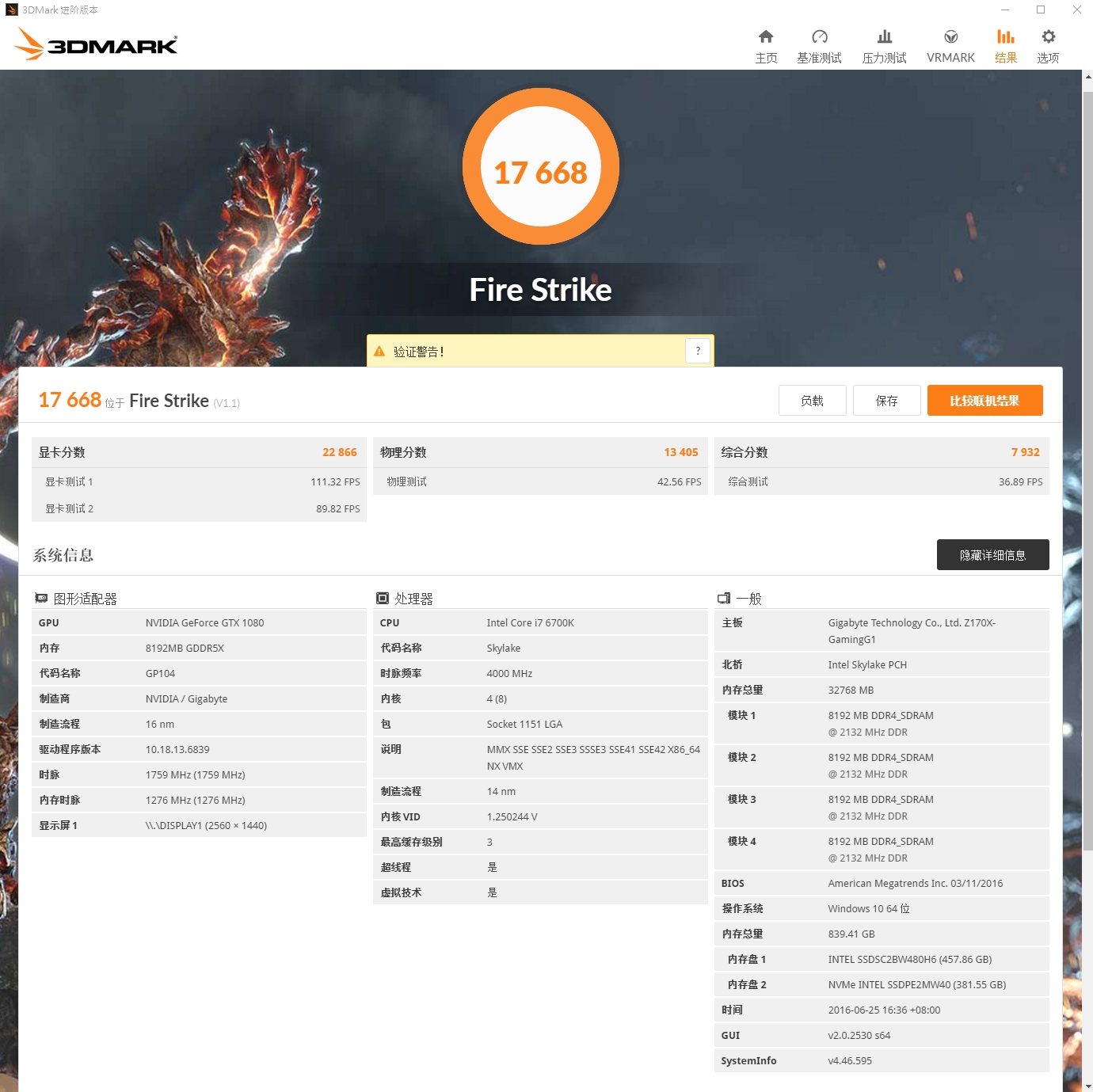Click 隐藏详细信息 hide details button
Screen dimensions: 1093x1092
(x=992, y=555)
